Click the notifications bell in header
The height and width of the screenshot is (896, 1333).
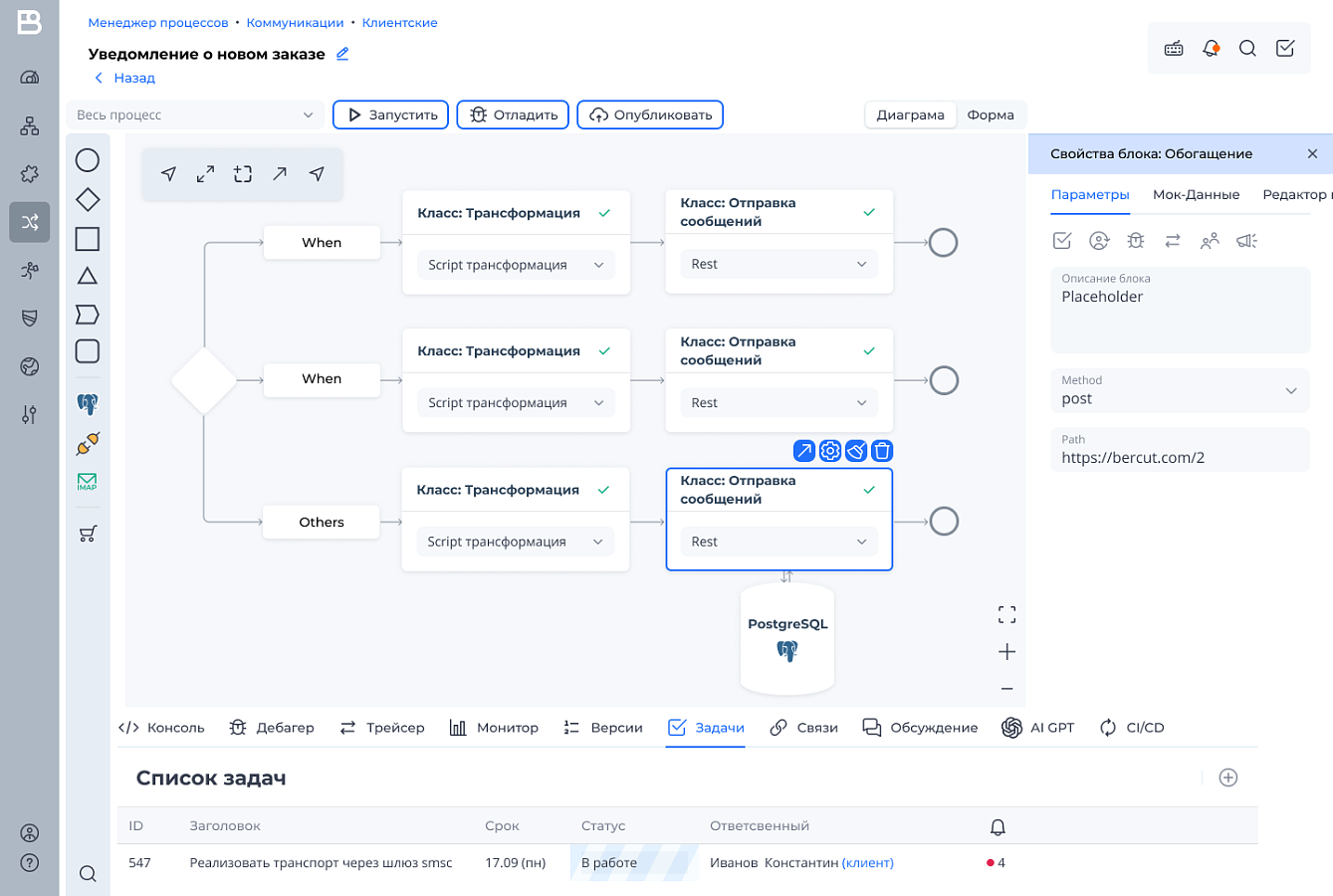click(1211, 48)
